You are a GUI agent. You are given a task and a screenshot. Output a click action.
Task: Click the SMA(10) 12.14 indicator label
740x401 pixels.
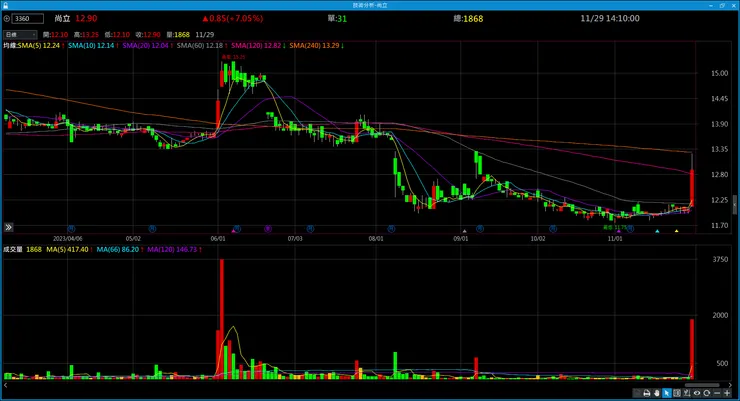click(x=93, y=45)
